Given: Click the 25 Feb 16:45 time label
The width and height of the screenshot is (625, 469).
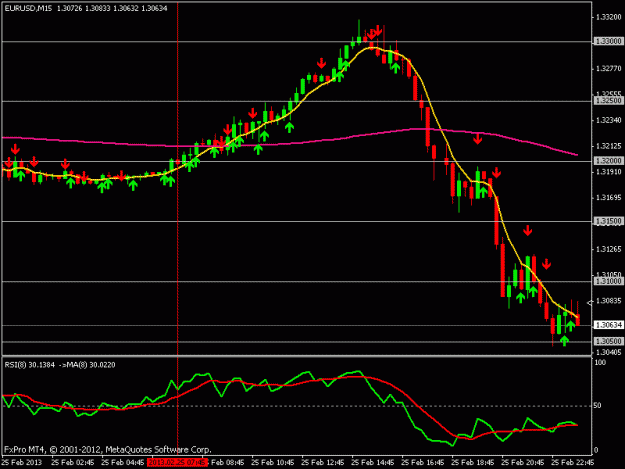Looking at the screenshot, I should [423, 463].
